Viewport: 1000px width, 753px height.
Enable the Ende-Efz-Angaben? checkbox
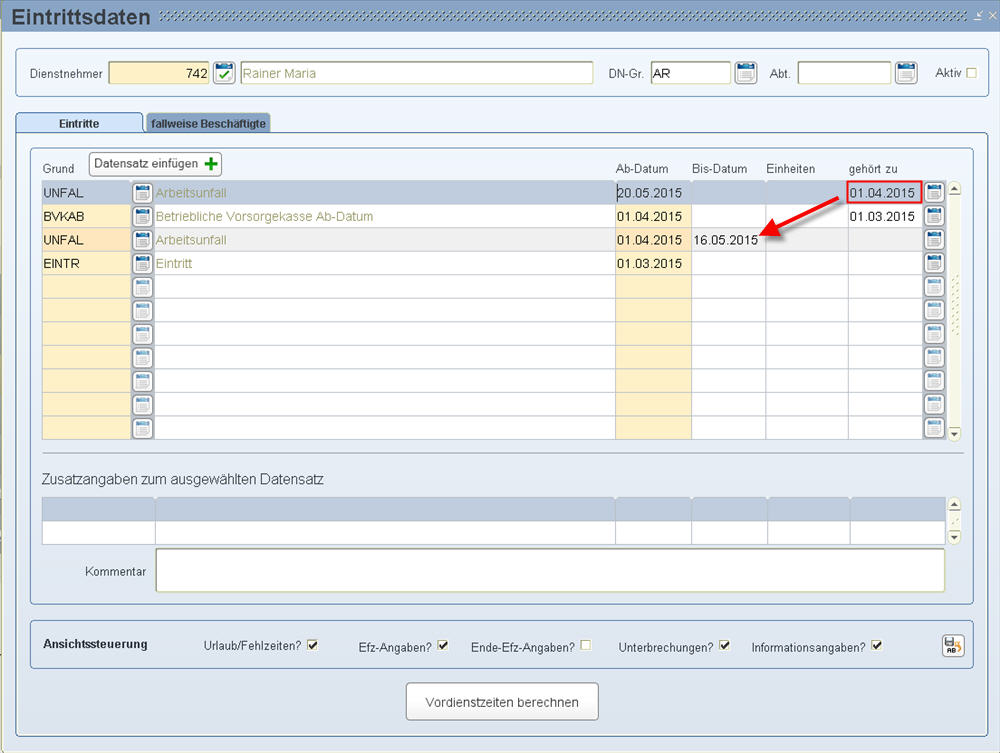click(x=585, y=645)
